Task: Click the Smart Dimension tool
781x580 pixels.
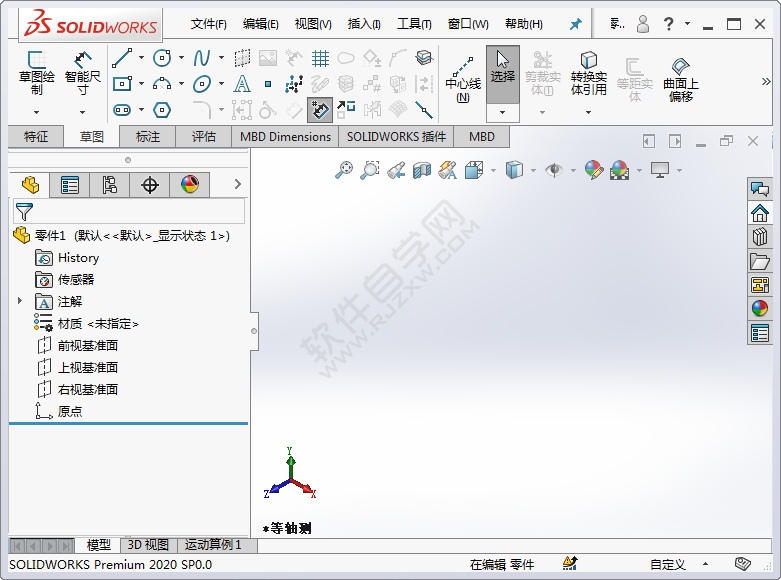Action: 83,73
